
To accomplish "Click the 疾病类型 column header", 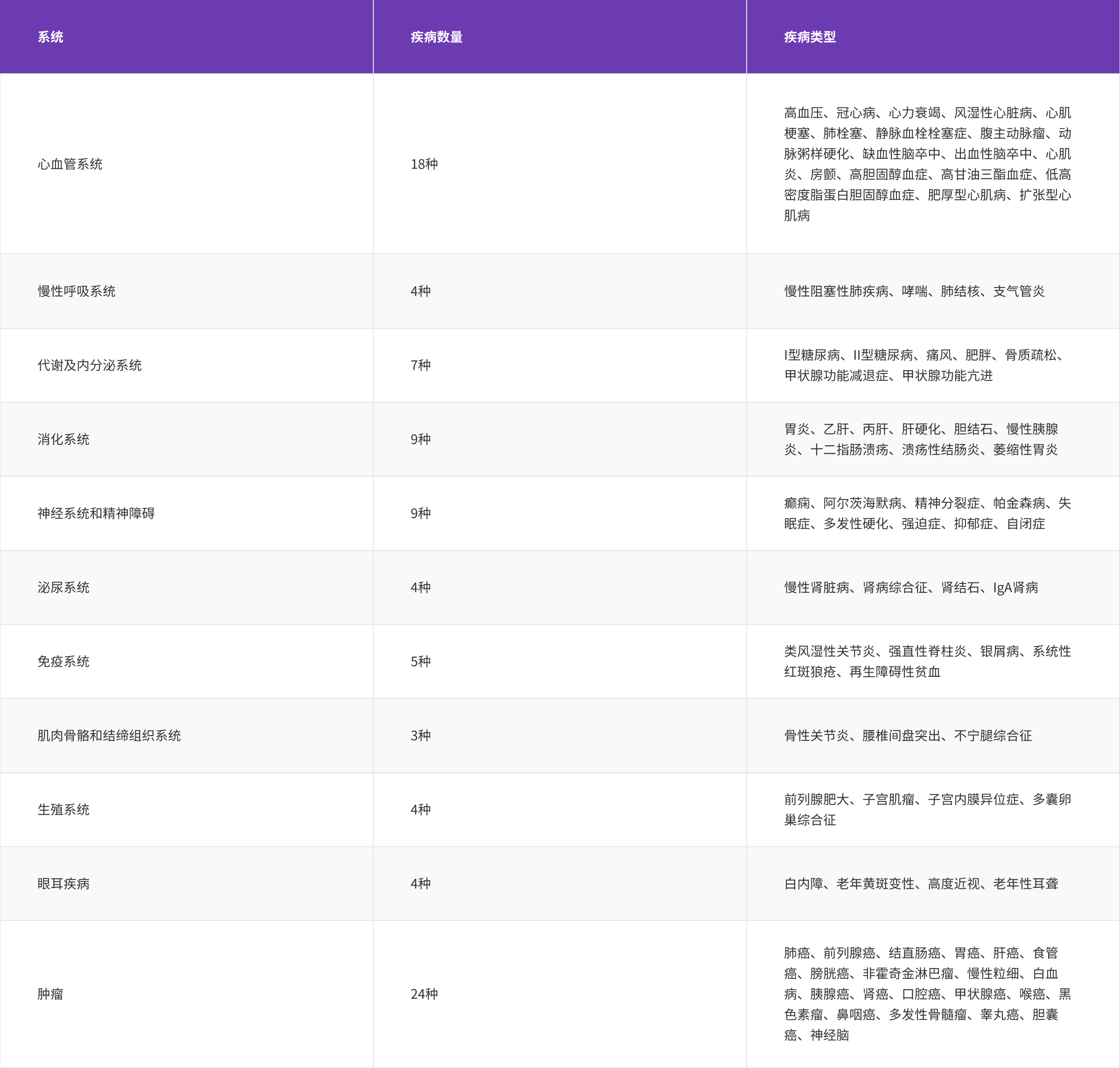I will [x=809, y=37].
